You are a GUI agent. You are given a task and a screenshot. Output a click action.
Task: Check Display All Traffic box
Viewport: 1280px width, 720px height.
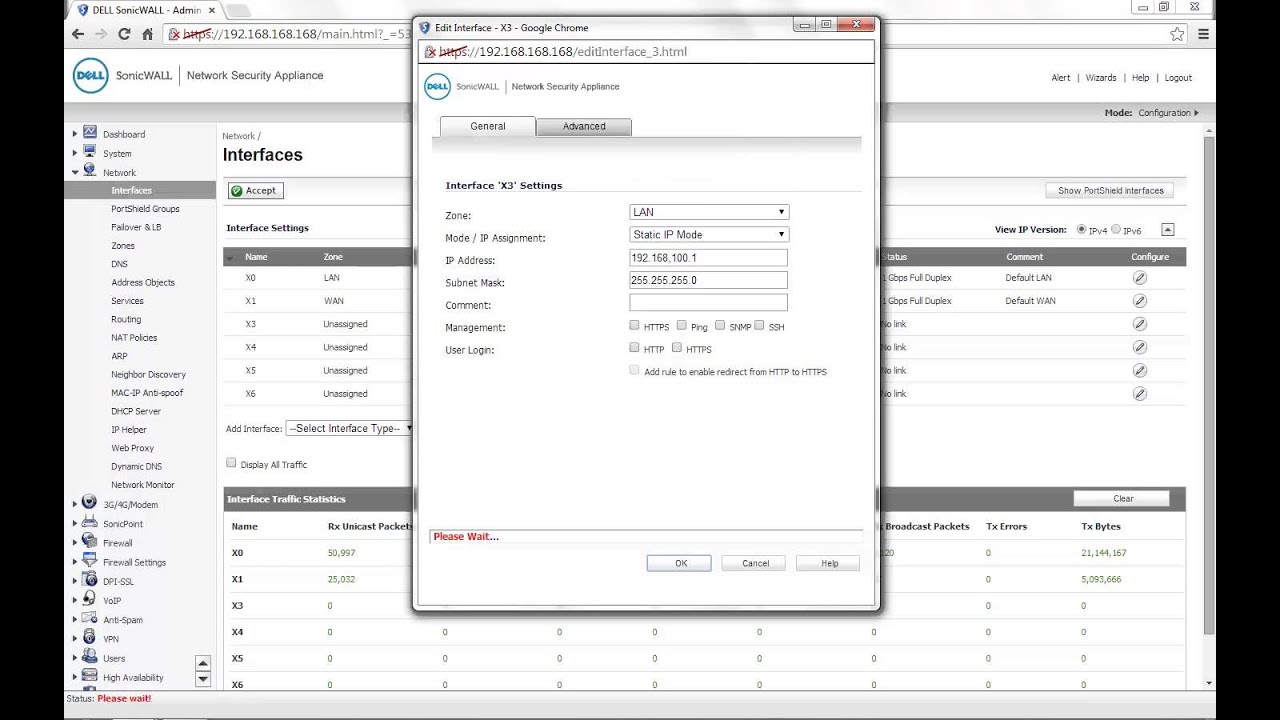pyautogui.click(x=231, y=463)
